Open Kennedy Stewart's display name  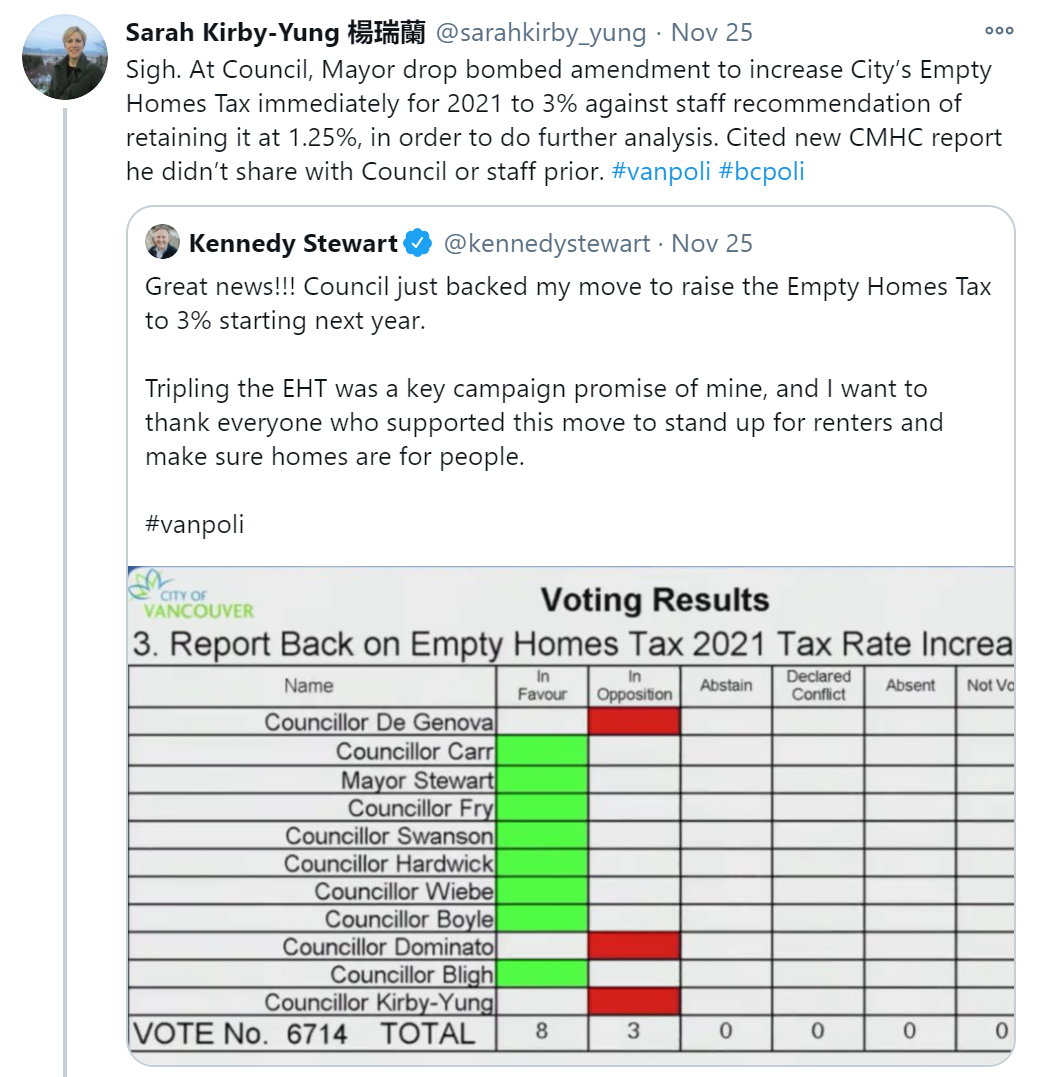click(293, 243)
